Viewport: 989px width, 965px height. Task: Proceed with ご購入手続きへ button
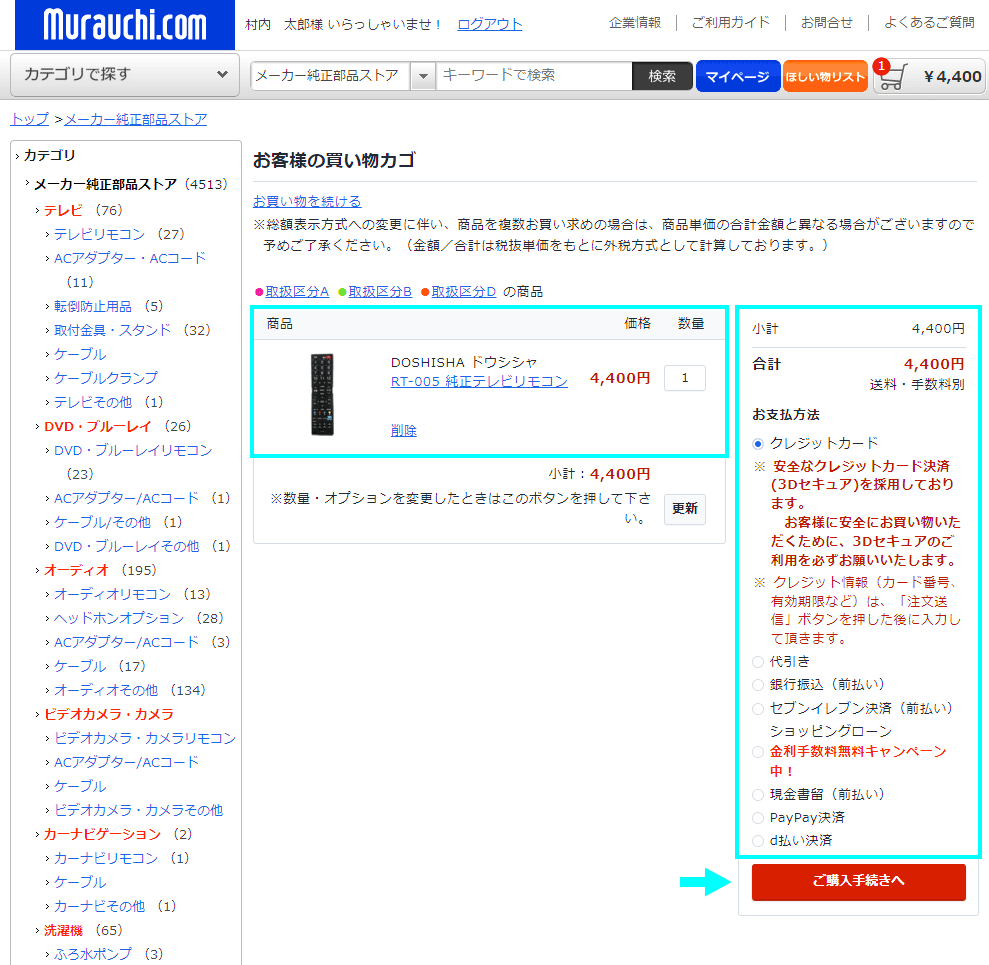[858, 881]
